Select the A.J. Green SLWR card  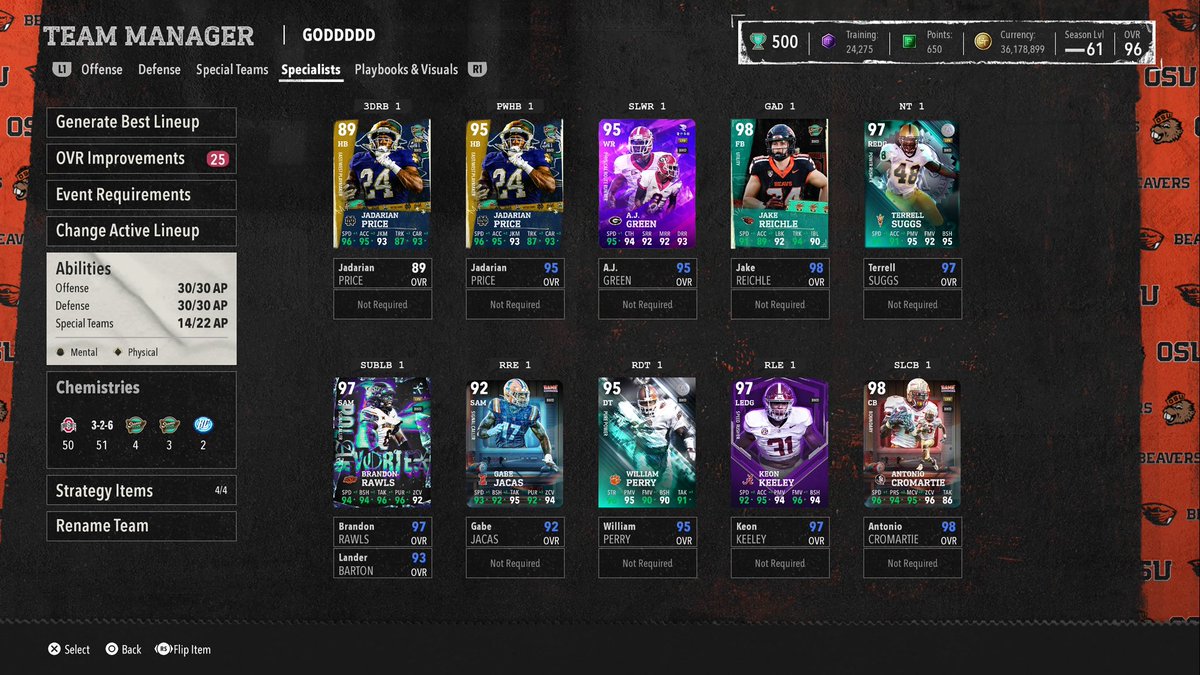(x=647, y=184)
